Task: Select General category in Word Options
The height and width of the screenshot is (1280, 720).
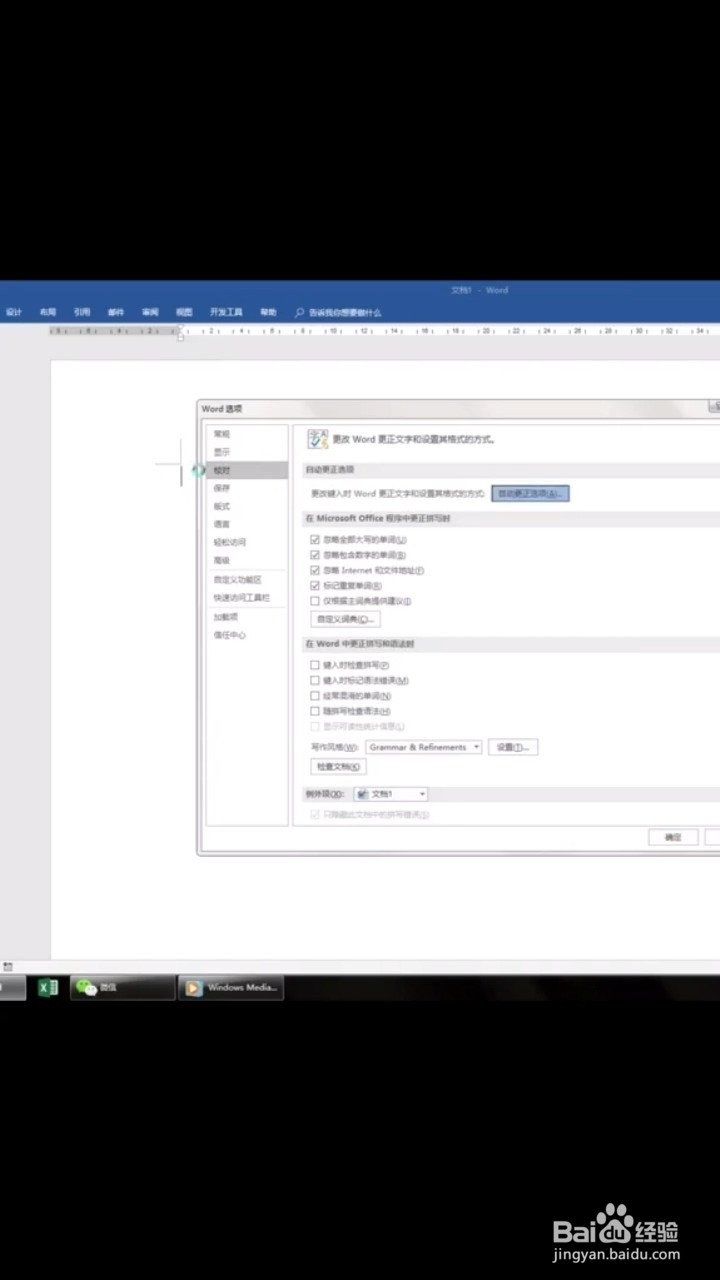Action: [x=246, y=434]
